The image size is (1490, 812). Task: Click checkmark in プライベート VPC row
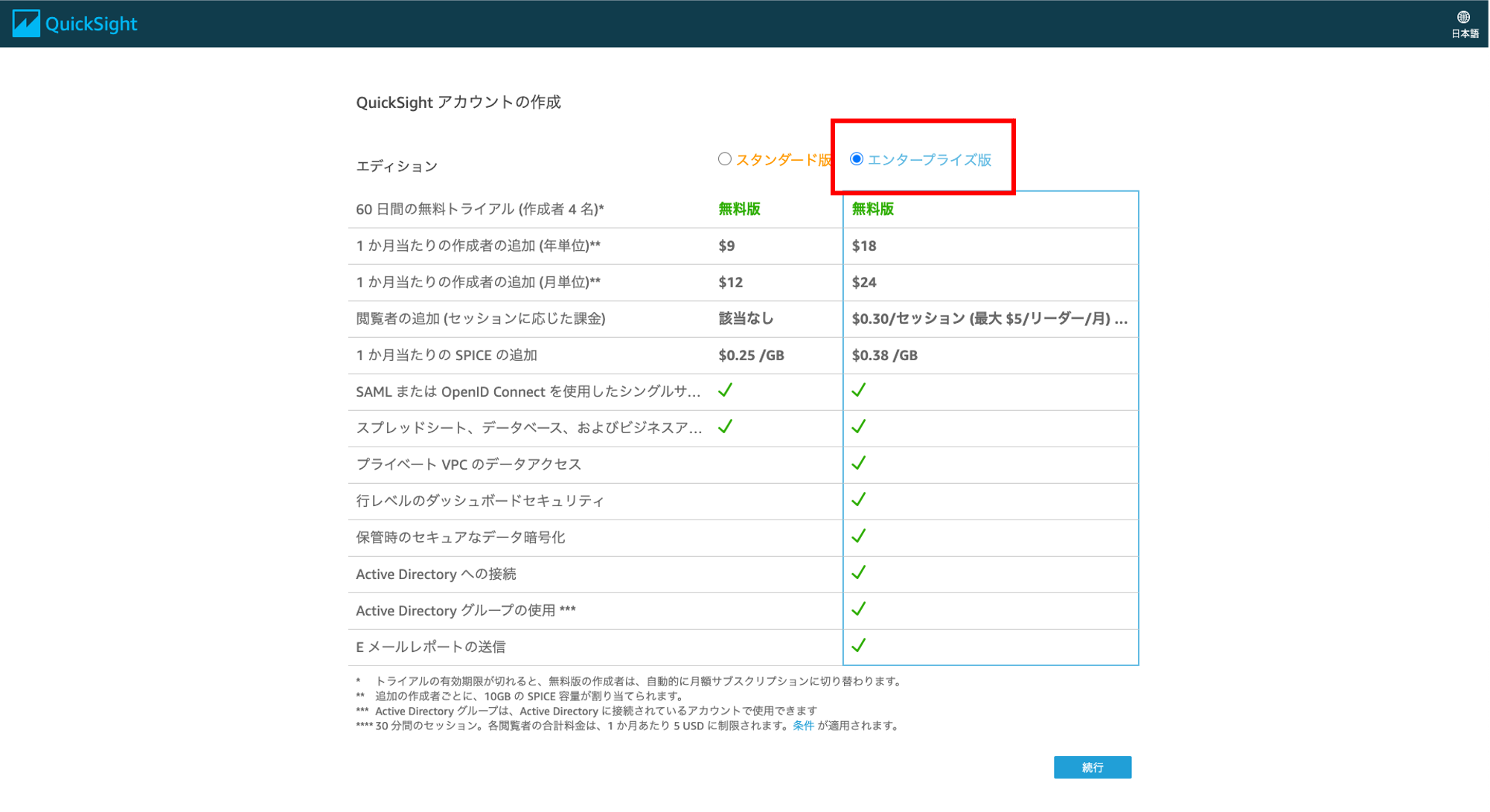(859, 463)
